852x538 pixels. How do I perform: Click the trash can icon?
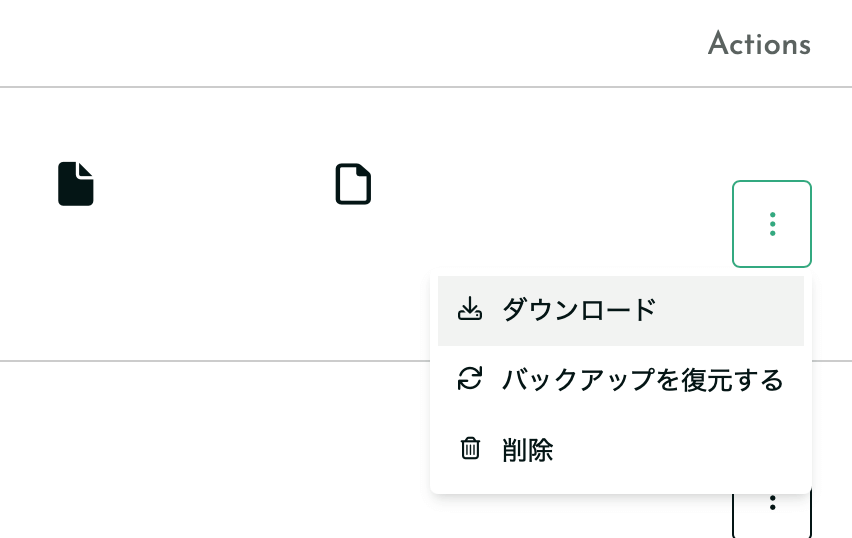(470, 448)
